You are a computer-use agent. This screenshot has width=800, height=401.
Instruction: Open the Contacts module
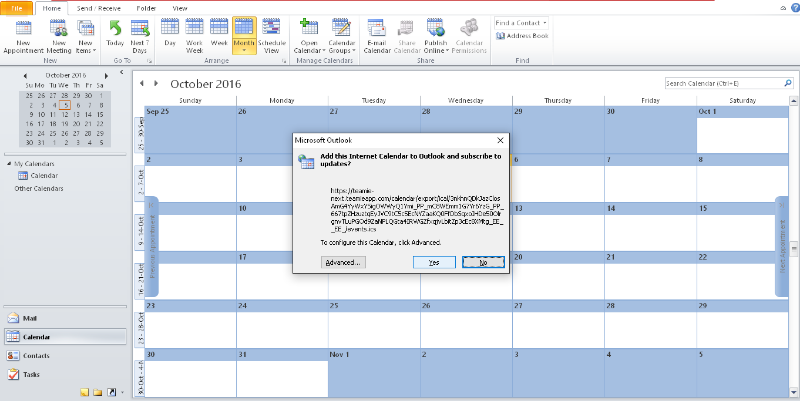pos(65,356)
